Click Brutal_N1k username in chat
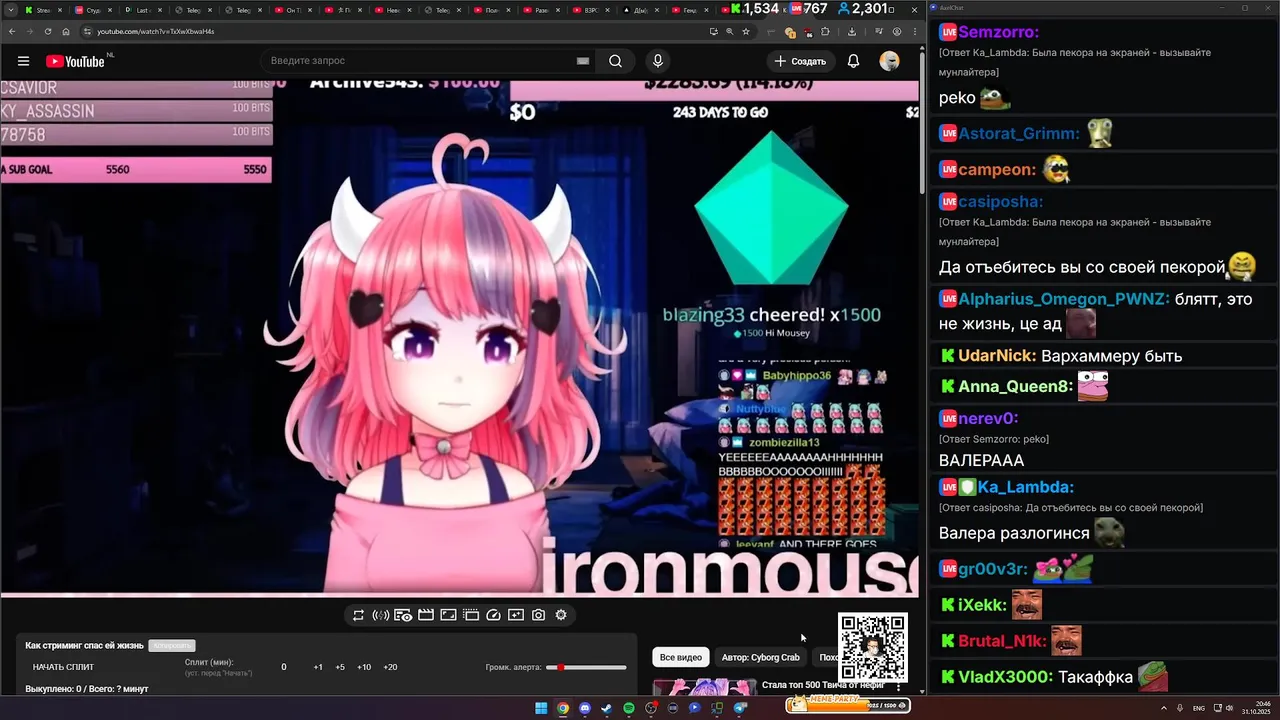 [x=1002, y=641]
